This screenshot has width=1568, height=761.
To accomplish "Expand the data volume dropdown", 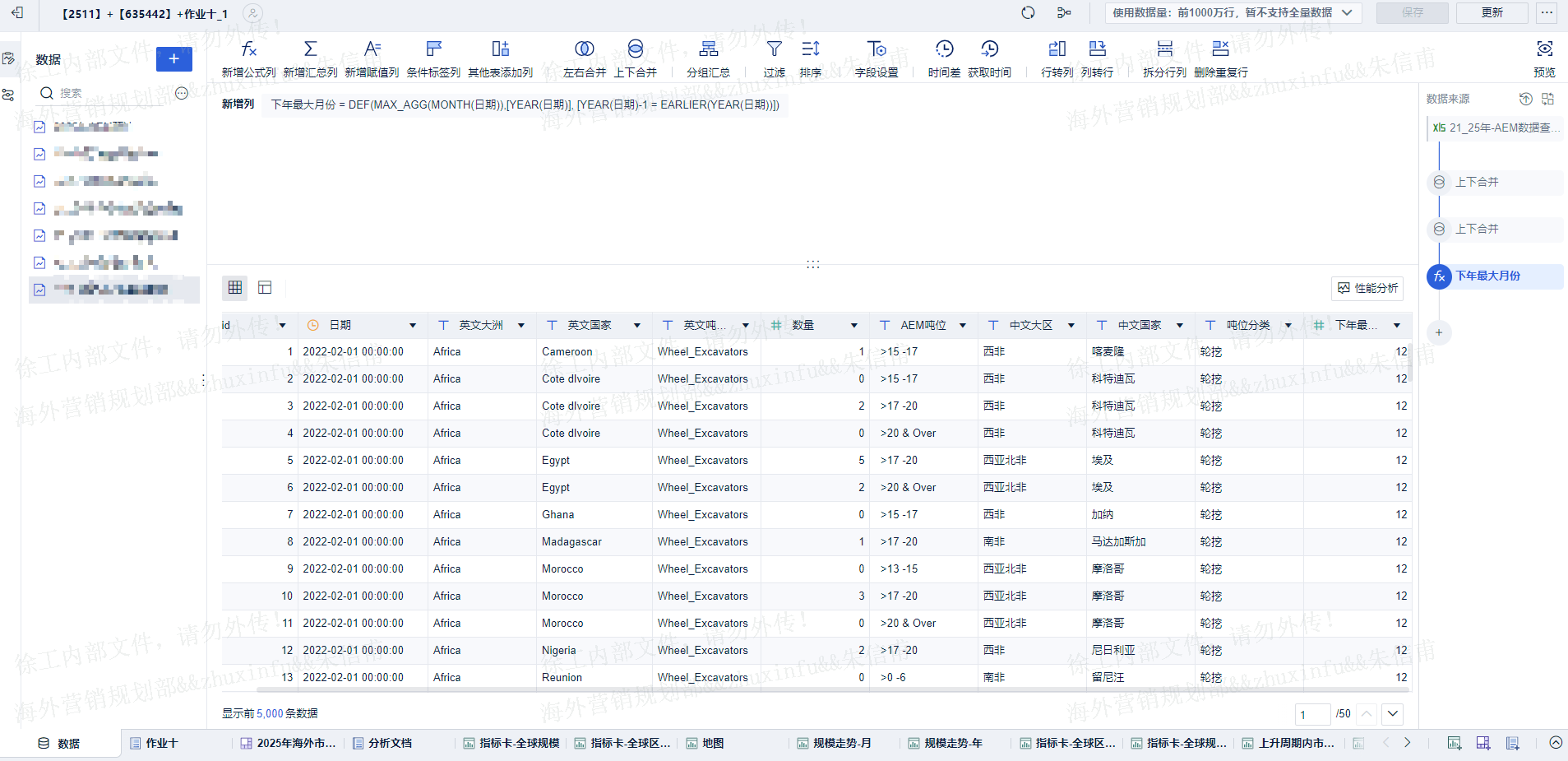I will tap(1347, 12).
